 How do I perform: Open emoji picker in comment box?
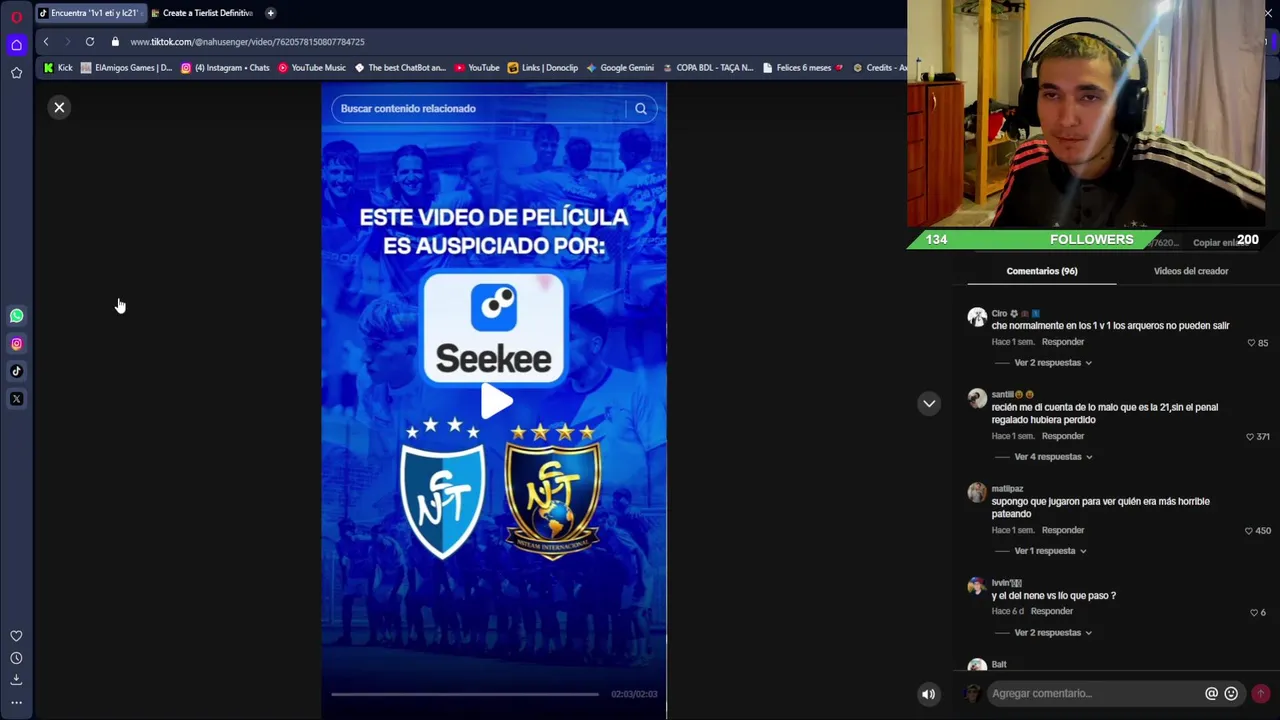(x=1231, y=693)
